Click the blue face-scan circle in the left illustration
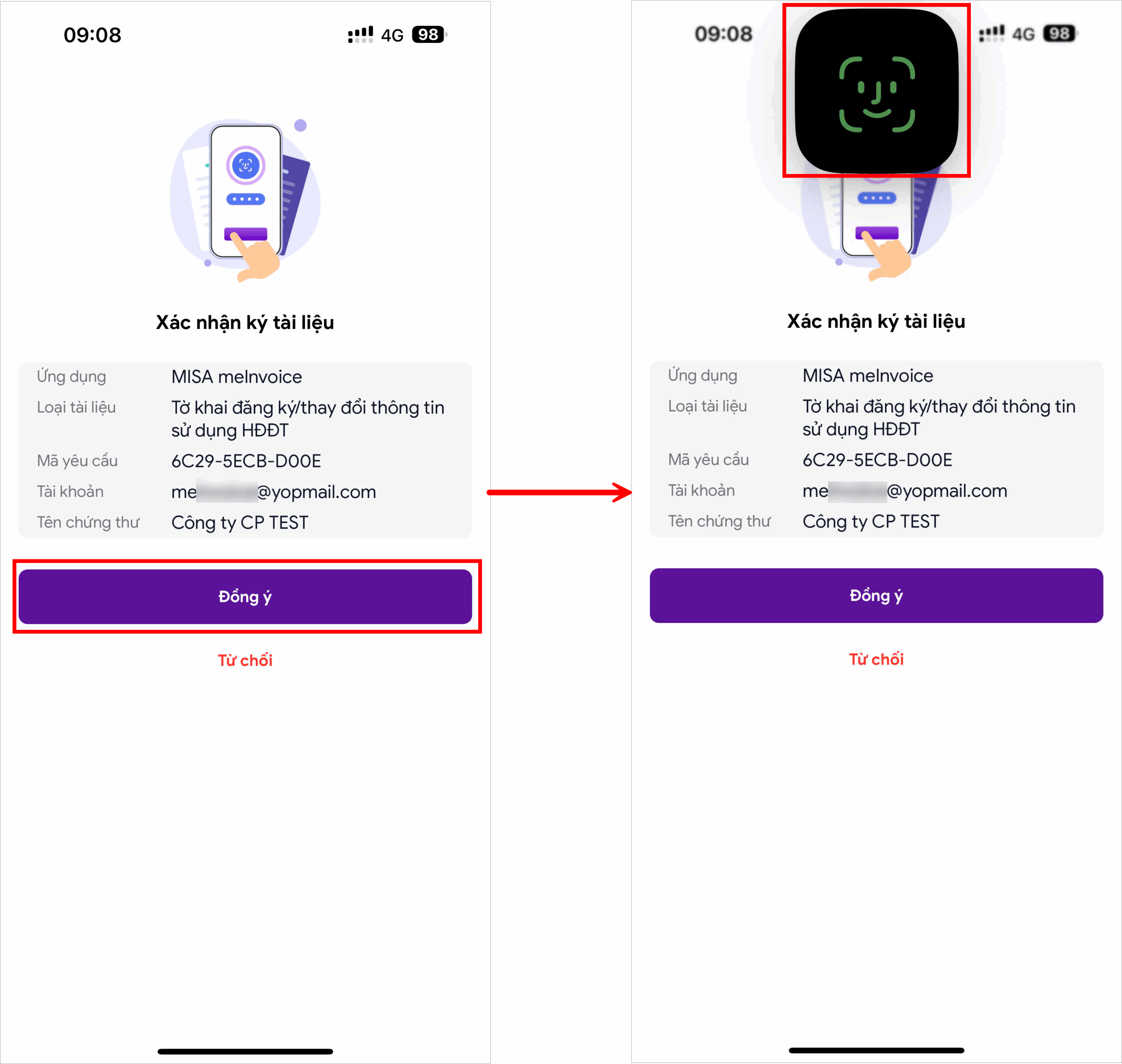Viewport: 1122px width, 1064px height. point(245,165)
